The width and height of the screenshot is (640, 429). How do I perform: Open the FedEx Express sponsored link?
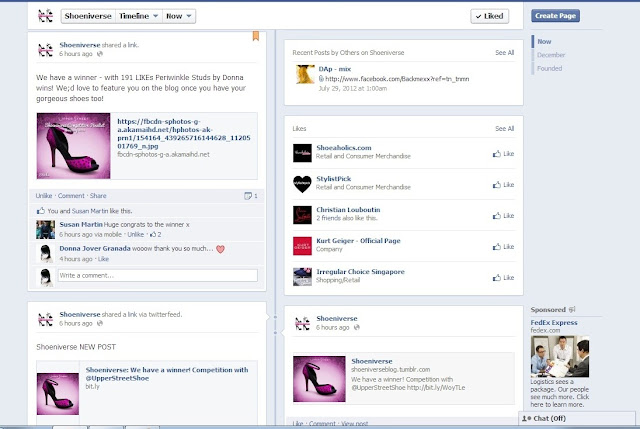pyautogui.click(x=554, y=322)
